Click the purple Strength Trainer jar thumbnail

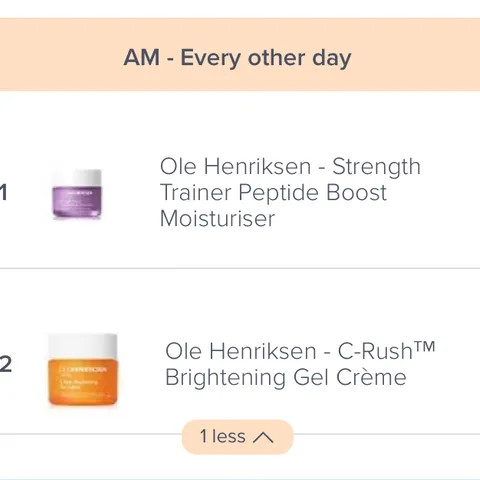point(77,194)
